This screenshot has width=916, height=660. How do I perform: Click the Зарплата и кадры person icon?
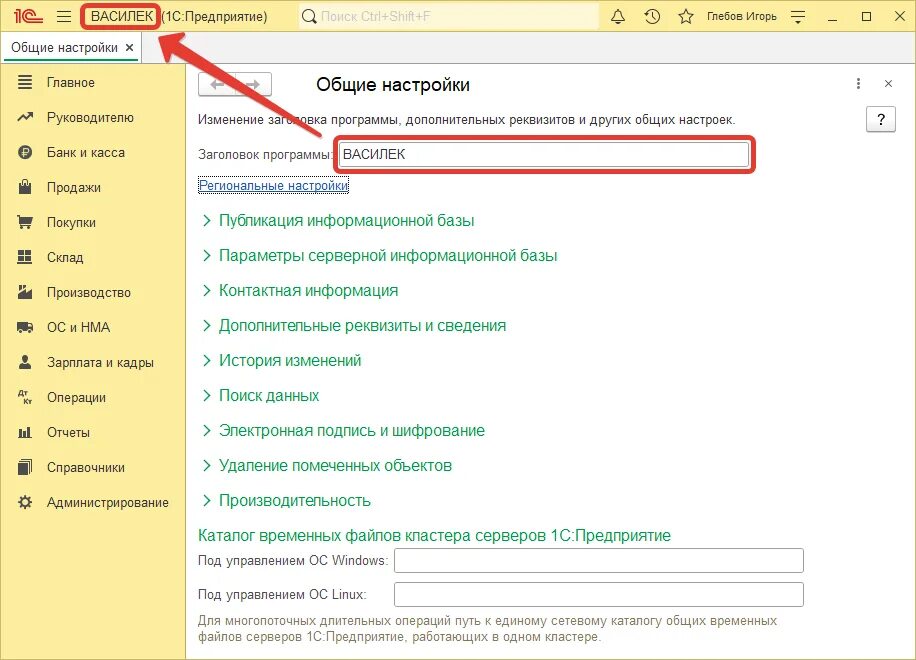point(25,362)
